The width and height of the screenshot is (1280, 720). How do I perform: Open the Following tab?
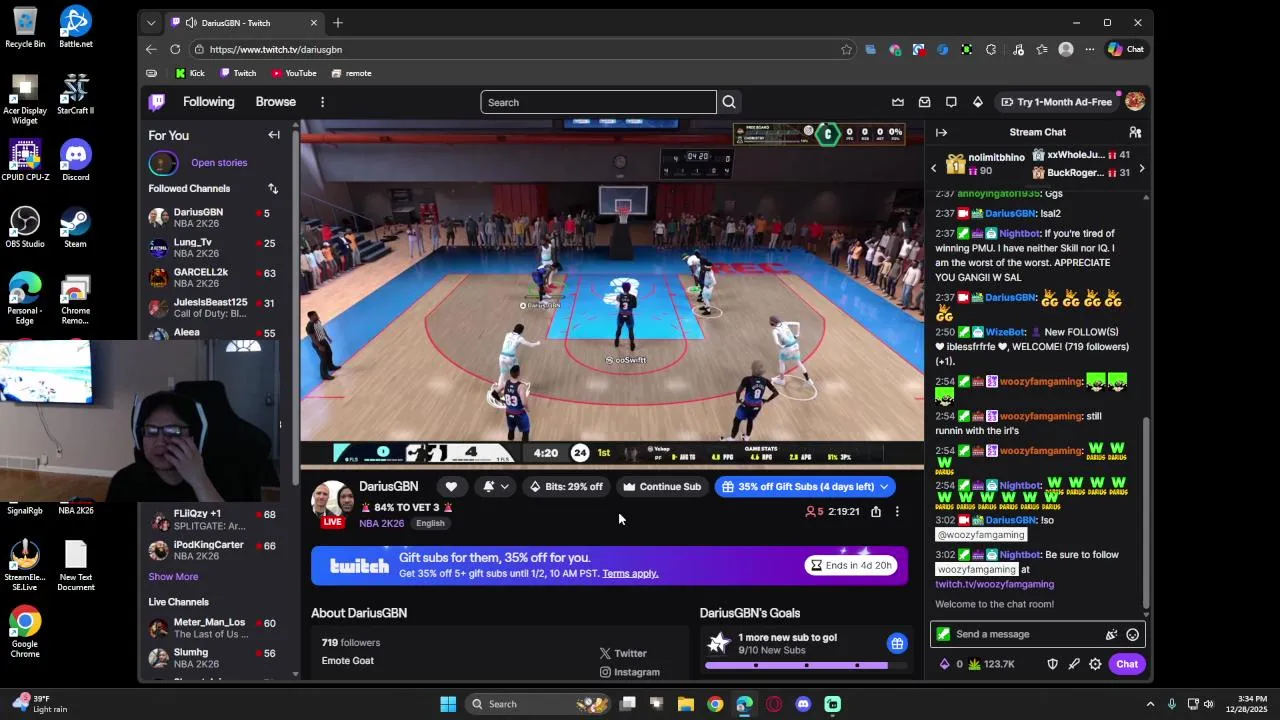[208, 102]
